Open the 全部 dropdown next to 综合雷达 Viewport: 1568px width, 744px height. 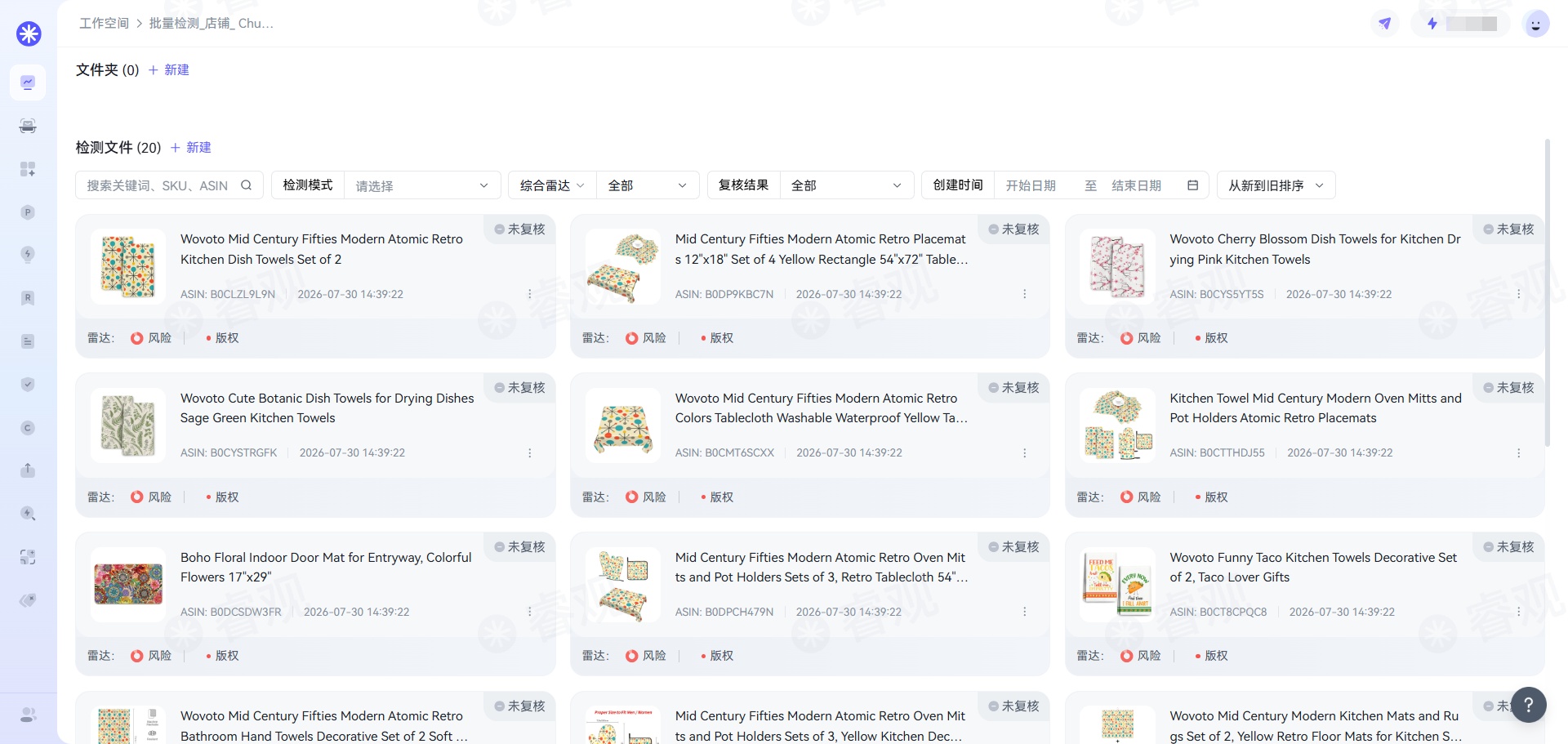(648, 185)
